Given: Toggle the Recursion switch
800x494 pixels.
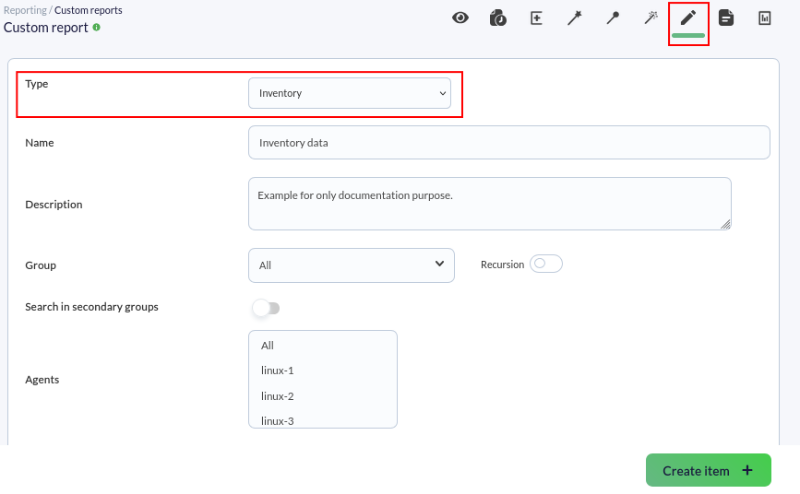Looking at the screenshot, I should [546, 264].
